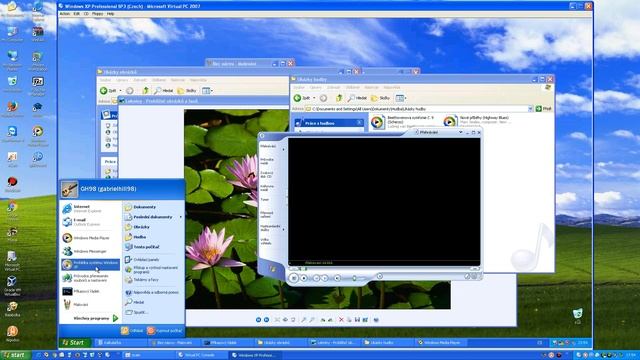
Task: Launch Windows Media Player from Start menu
Action: point(90,238)
